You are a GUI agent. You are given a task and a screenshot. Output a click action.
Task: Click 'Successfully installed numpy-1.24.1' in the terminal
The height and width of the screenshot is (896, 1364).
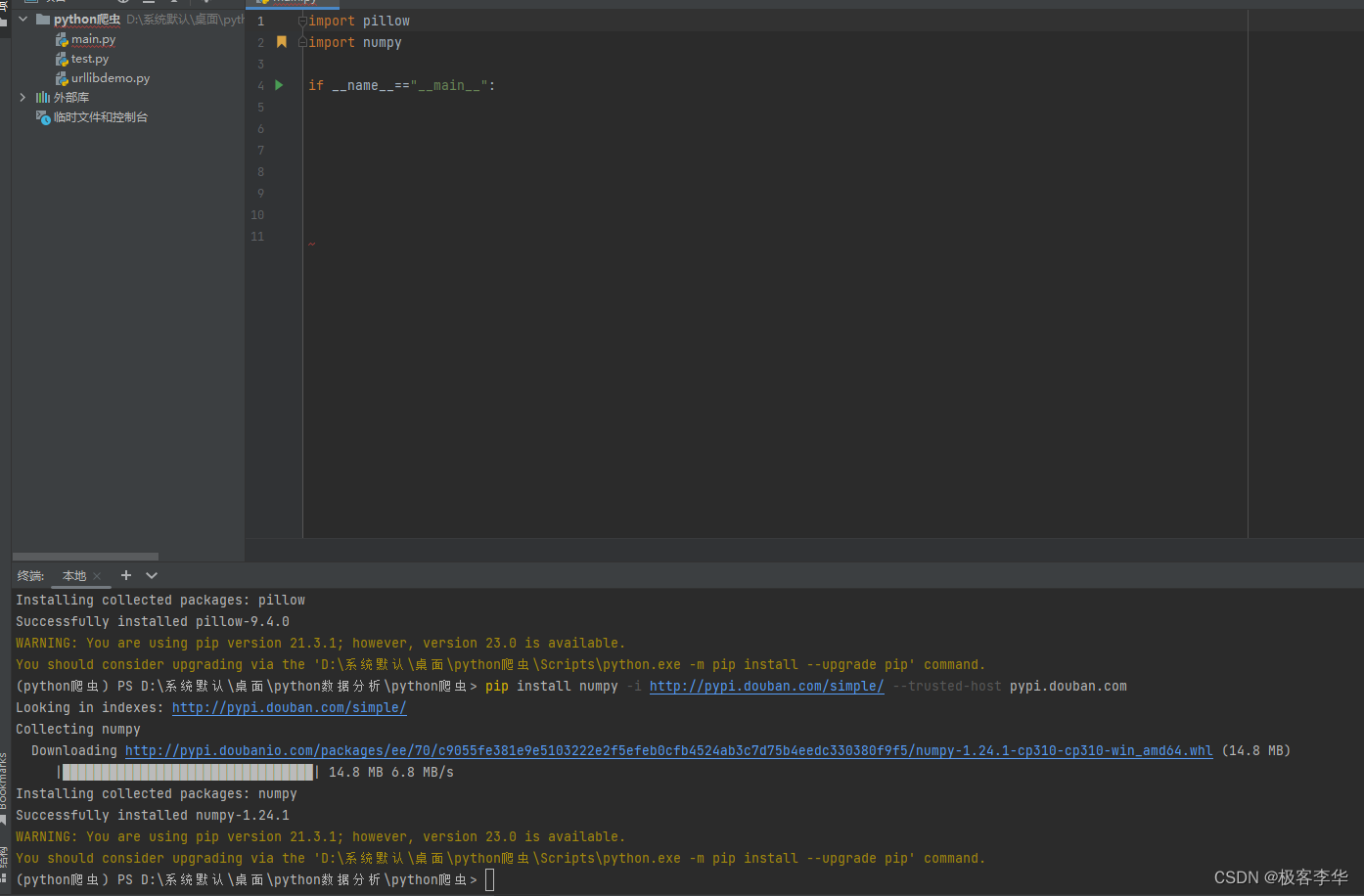coord(153,815)
